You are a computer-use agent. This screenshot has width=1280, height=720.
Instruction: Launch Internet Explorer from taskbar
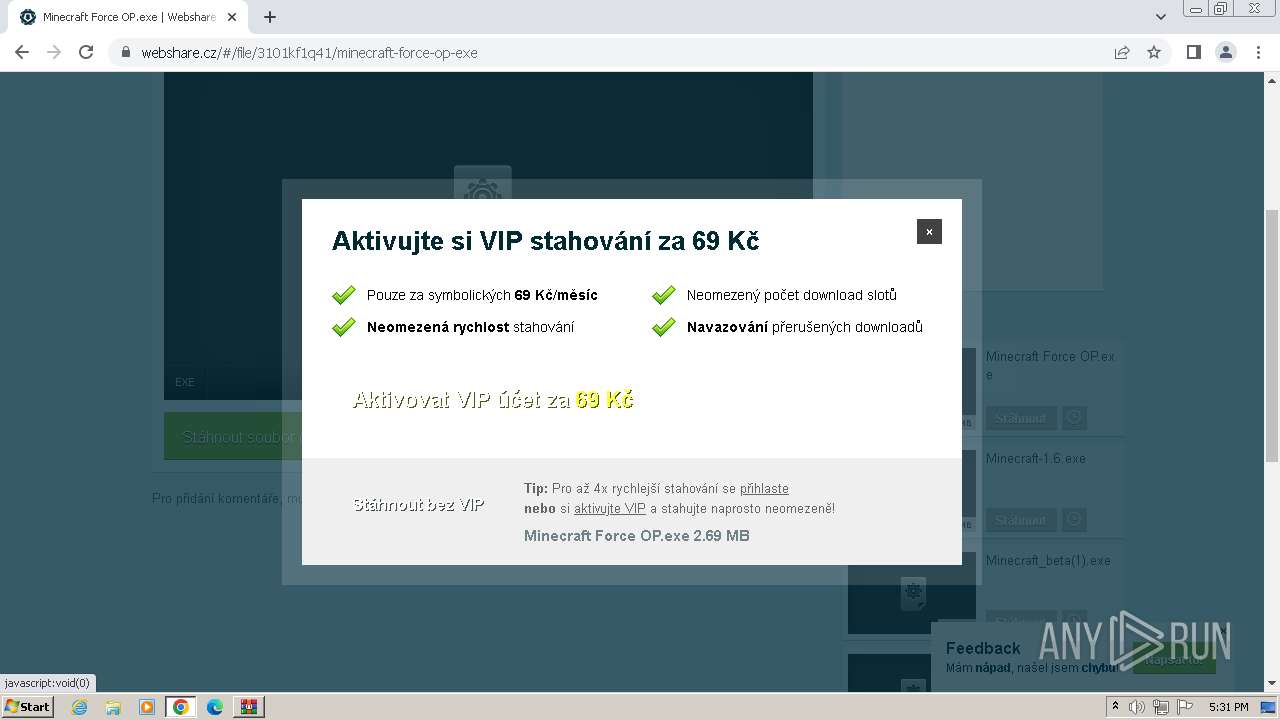point(79,707)
